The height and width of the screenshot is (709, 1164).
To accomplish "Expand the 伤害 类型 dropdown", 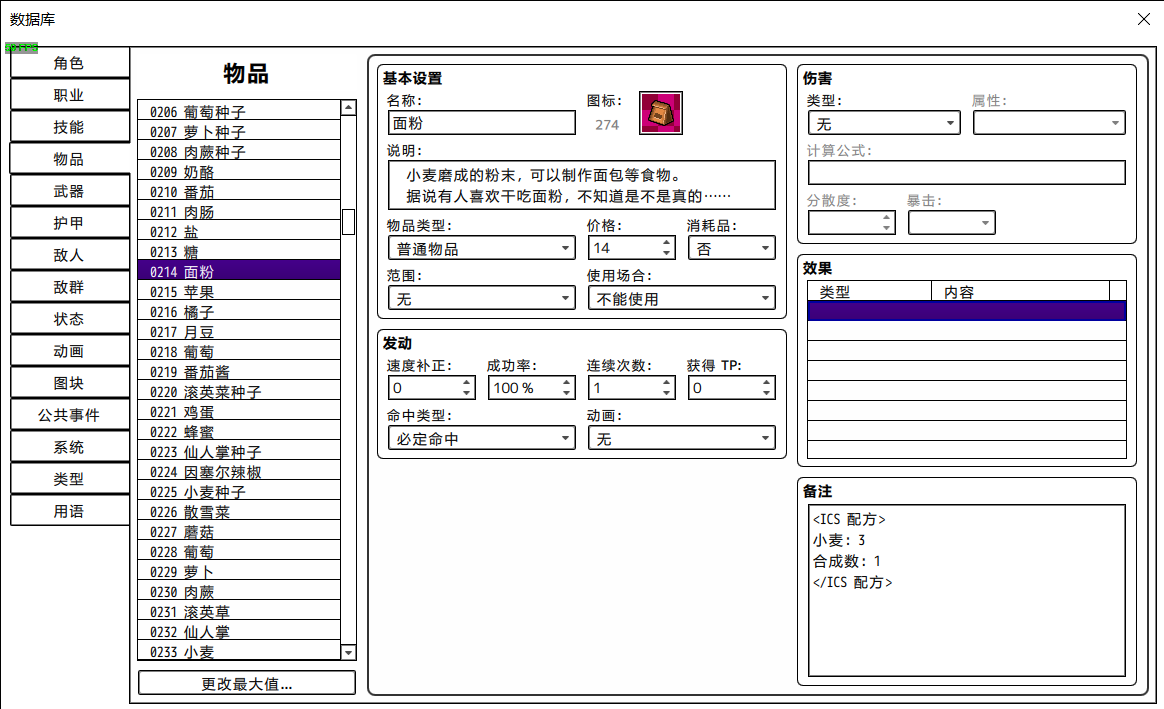I will pos(884,123).
